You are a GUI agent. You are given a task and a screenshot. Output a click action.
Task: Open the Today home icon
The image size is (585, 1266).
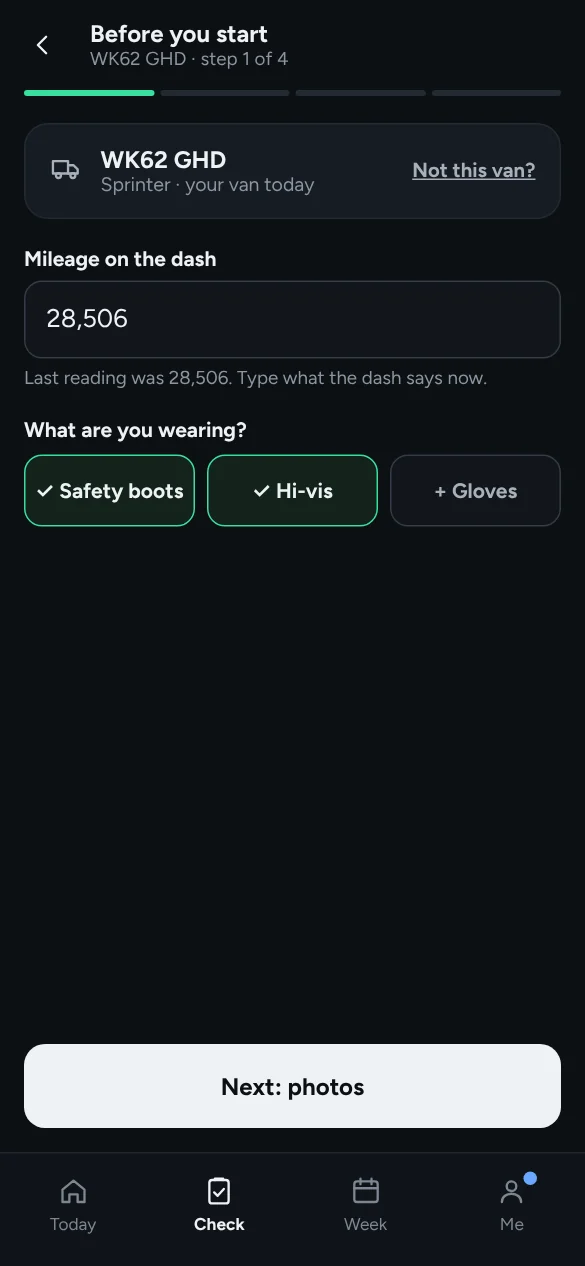(x=73, y=1191)
